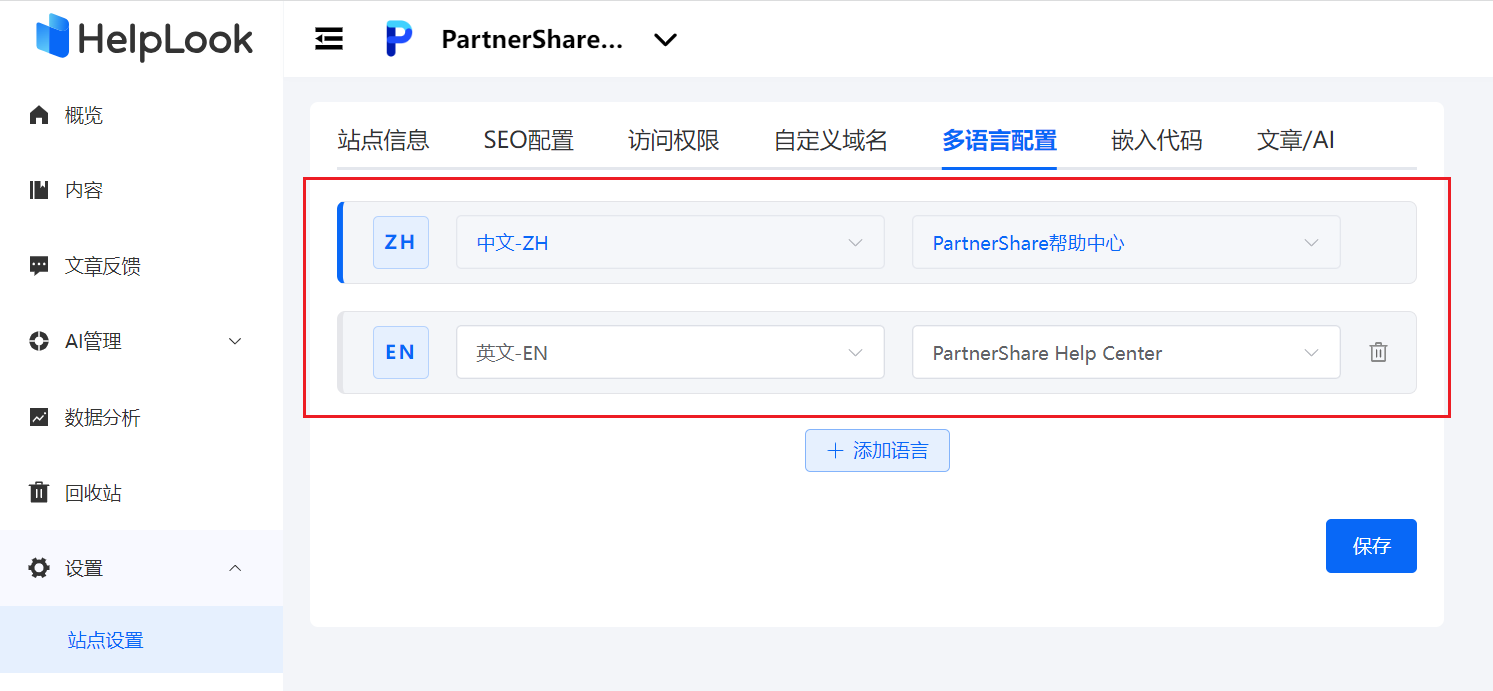Click the arrow in PartnerShare帮助中心 dropdown
The height and width of the screenshot is (691, 1493).
tap(1311, 242)
